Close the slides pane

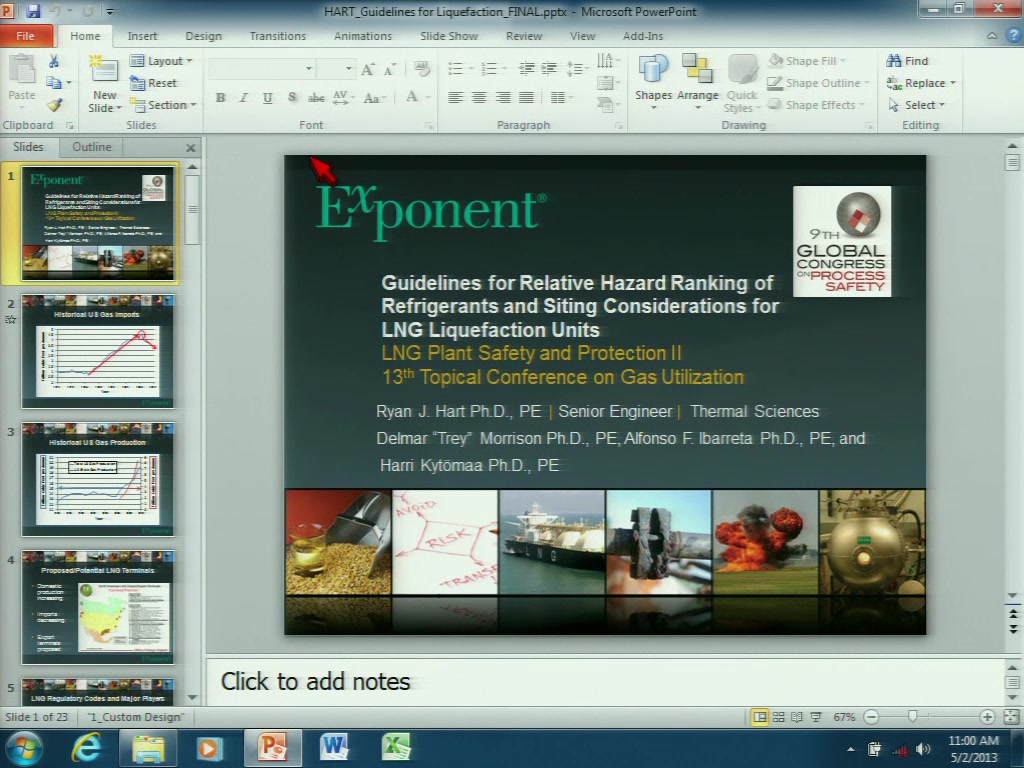pyautogui.click(x=191, y=148)
